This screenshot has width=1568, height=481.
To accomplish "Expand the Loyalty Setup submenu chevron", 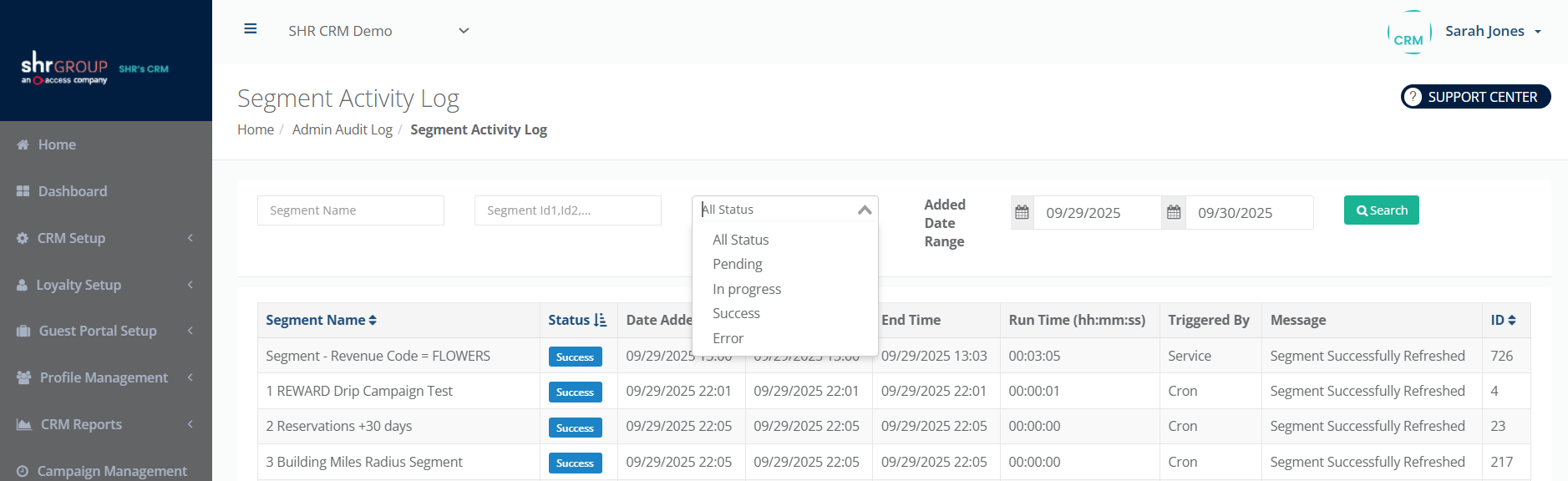I will 190,285.
